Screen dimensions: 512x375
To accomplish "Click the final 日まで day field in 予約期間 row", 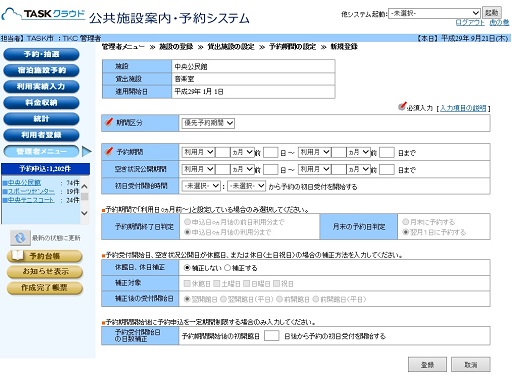I will [387, 152].
